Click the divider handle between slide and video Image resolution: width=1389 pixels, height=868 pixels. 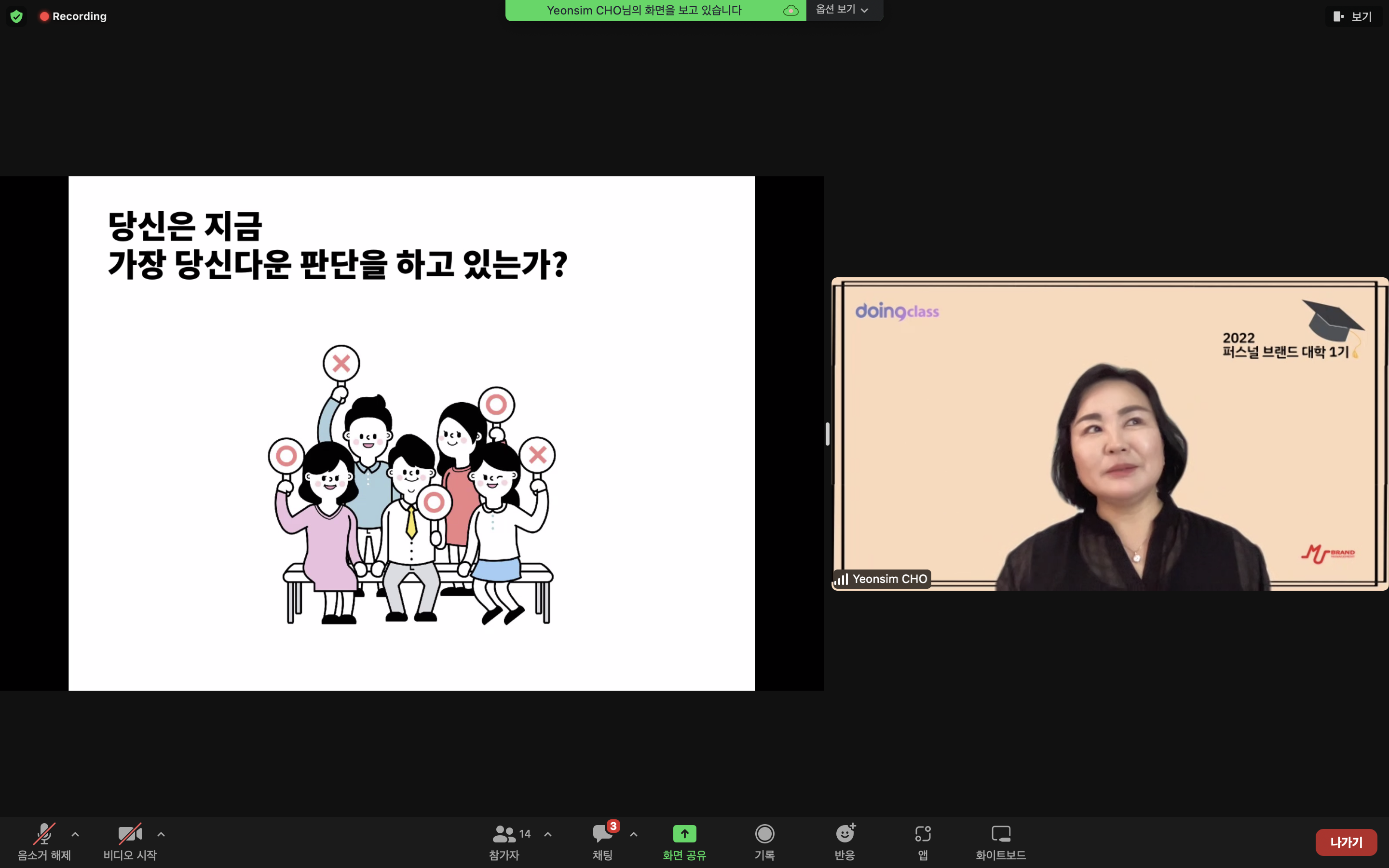[827, 434]
